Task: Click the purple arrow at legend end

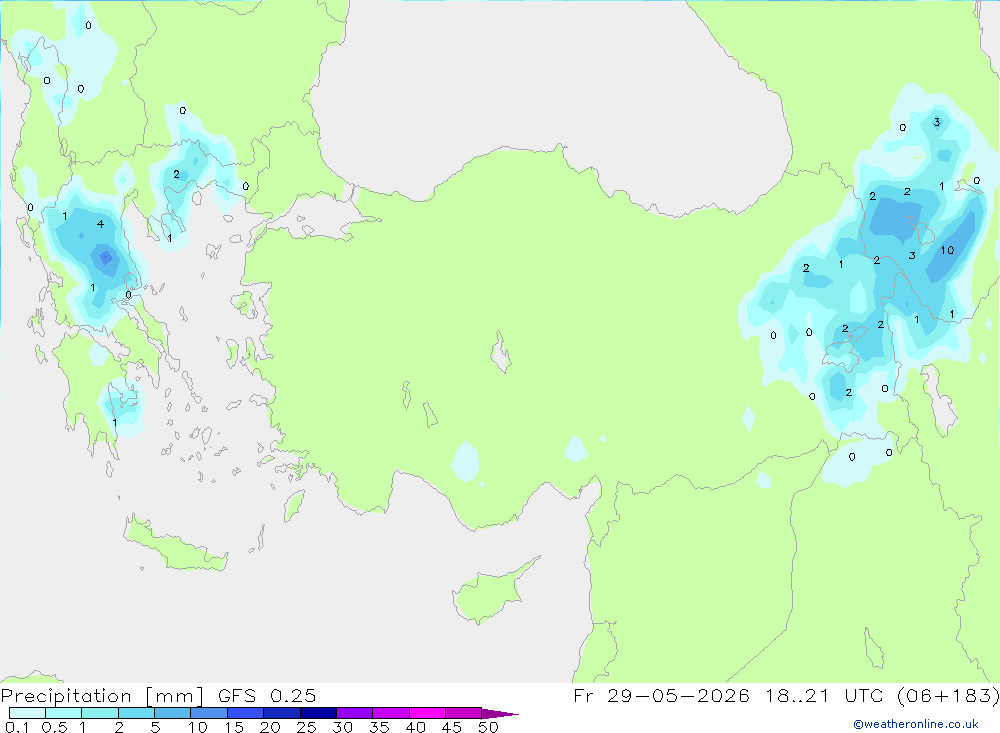Action: tap(500, 713)
